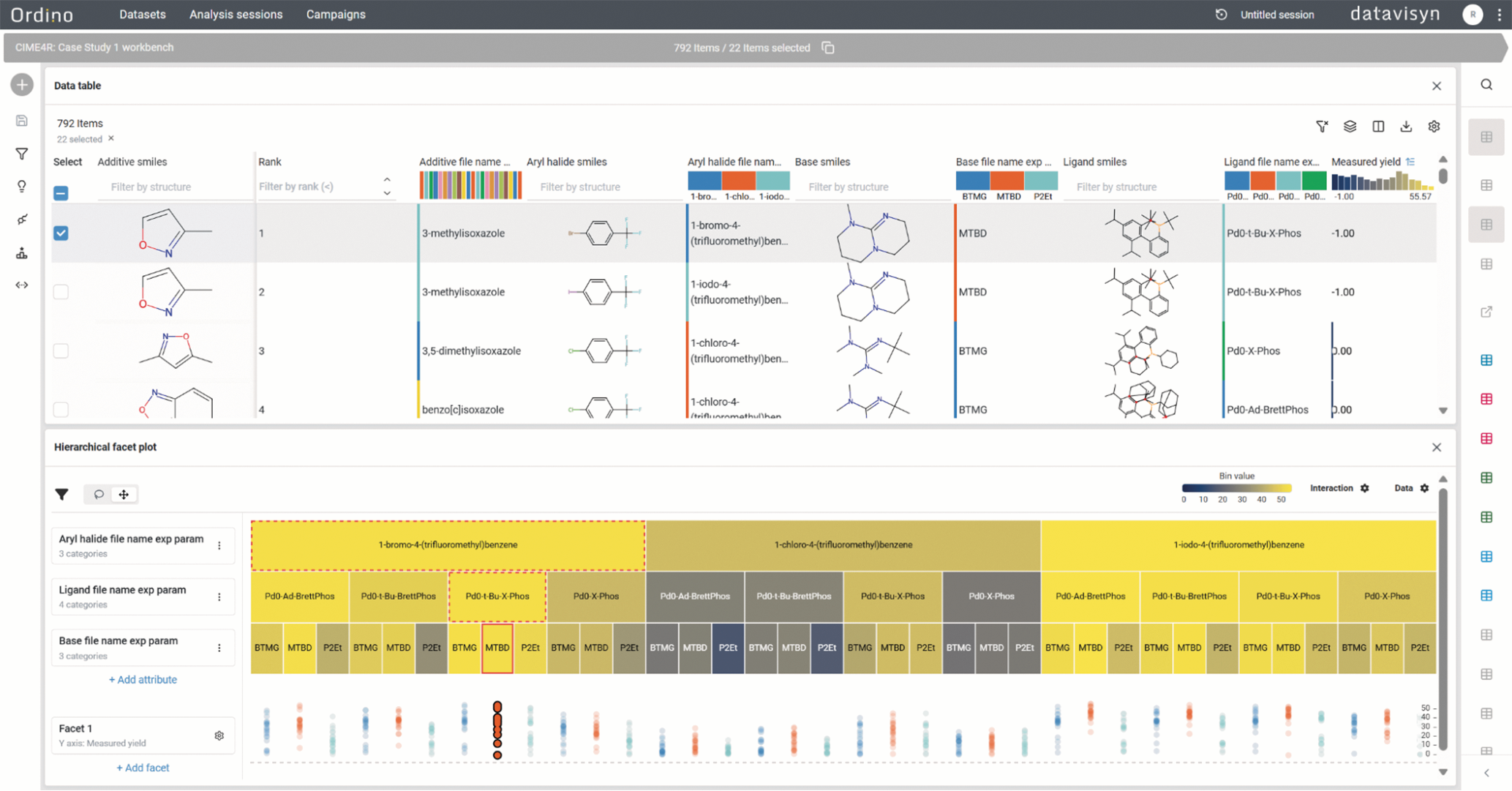
Task: Open Analysis sessions menu
Action: coord(236,15)
